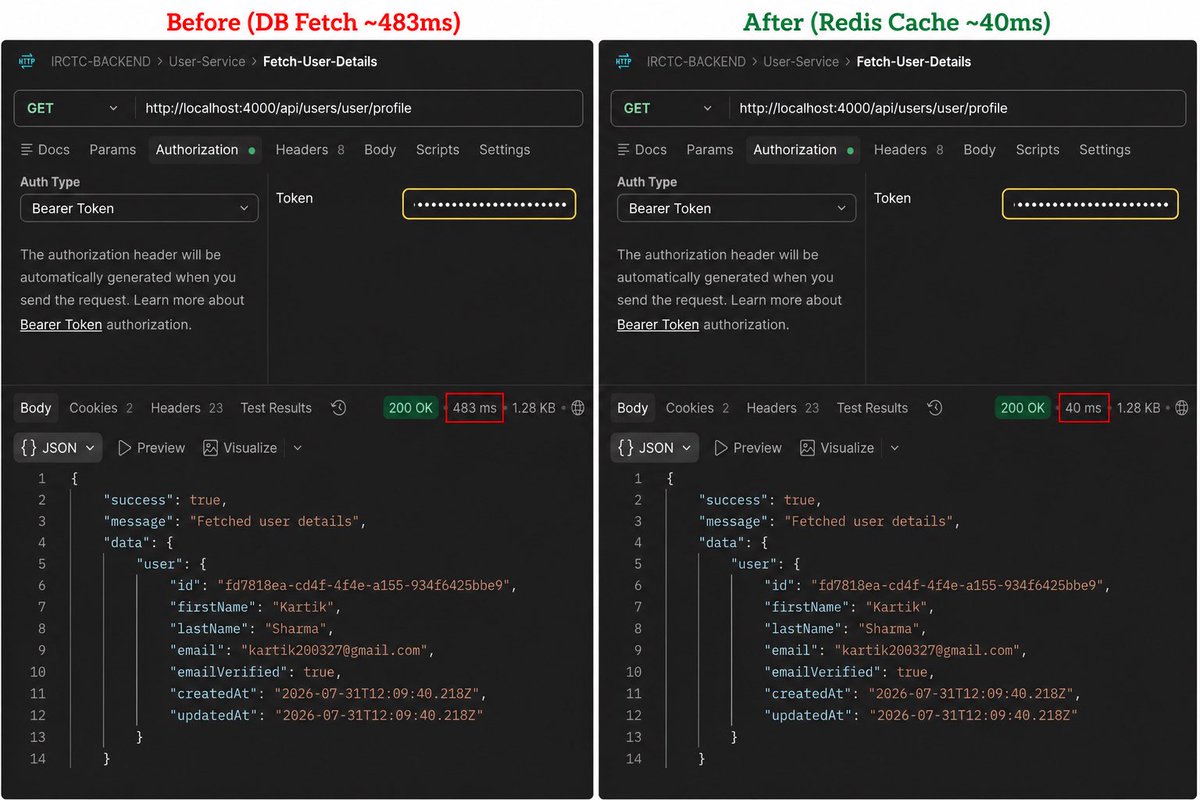Click Preview play icon in right panel
This screenshot has width=1200, height=800.
[x=721, y=448]
